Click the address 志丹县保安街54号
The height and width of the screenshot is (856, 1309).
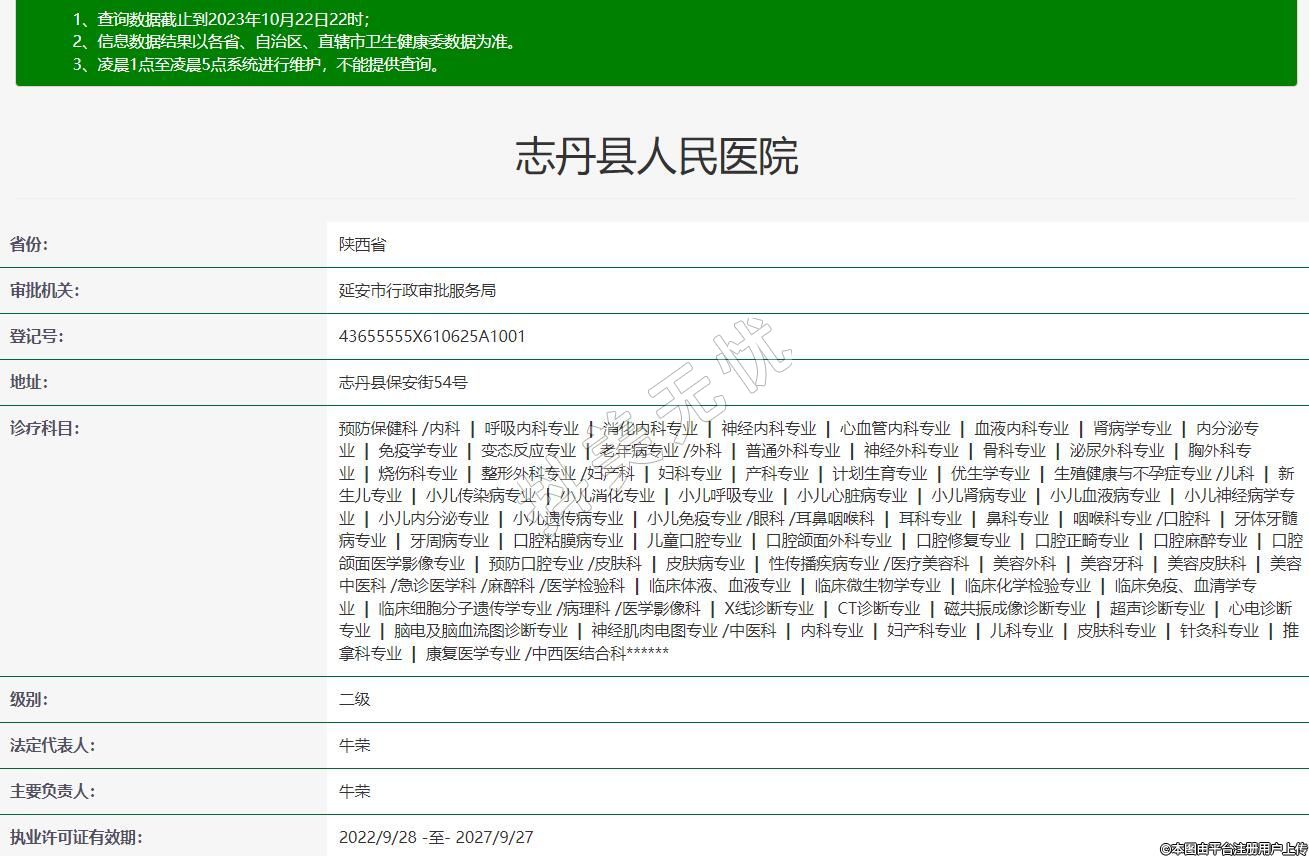point(403,382)
